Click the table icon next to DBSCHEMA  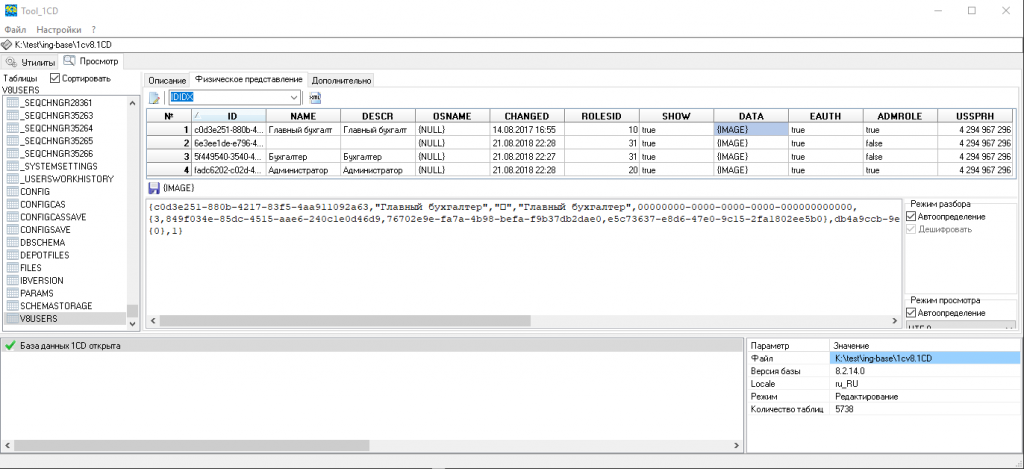click(12, 242)
